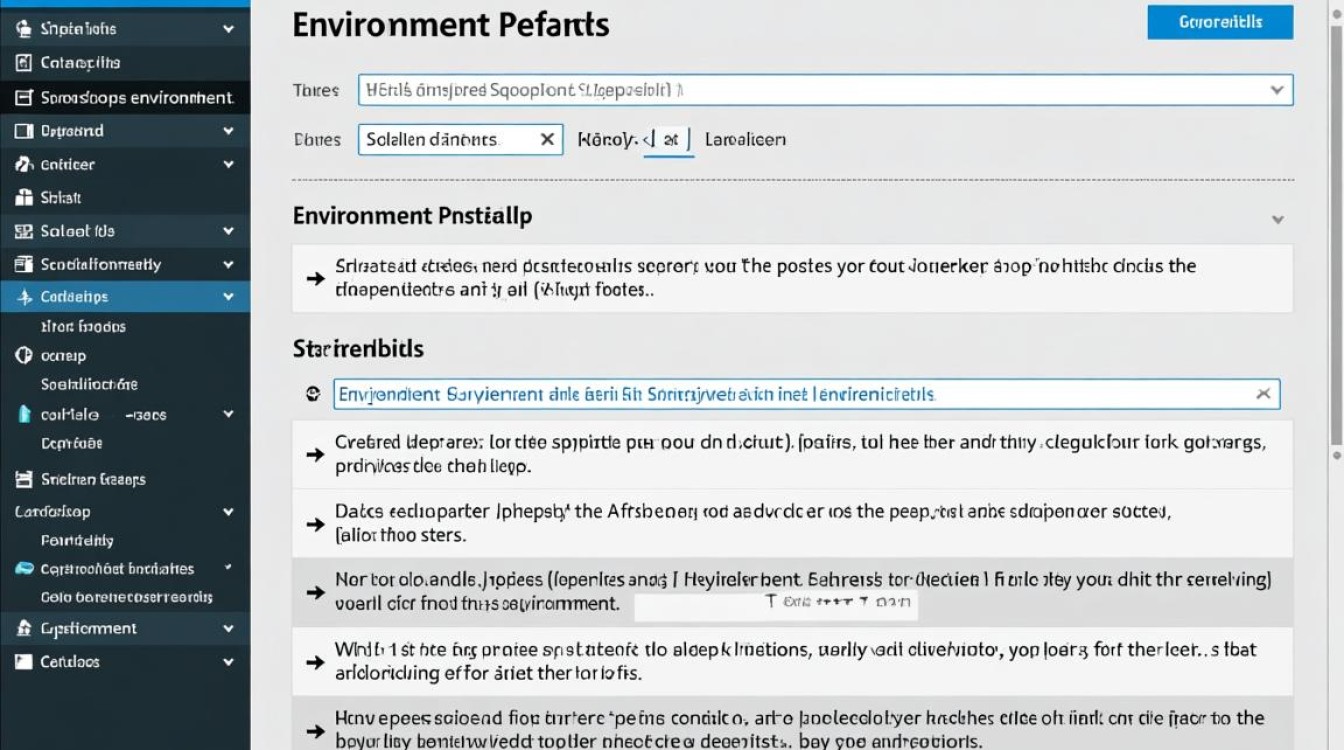Click the icon beside the Sipta lohs sidebar item
The height and width of the screenshot is (750, 1344).
24,30
